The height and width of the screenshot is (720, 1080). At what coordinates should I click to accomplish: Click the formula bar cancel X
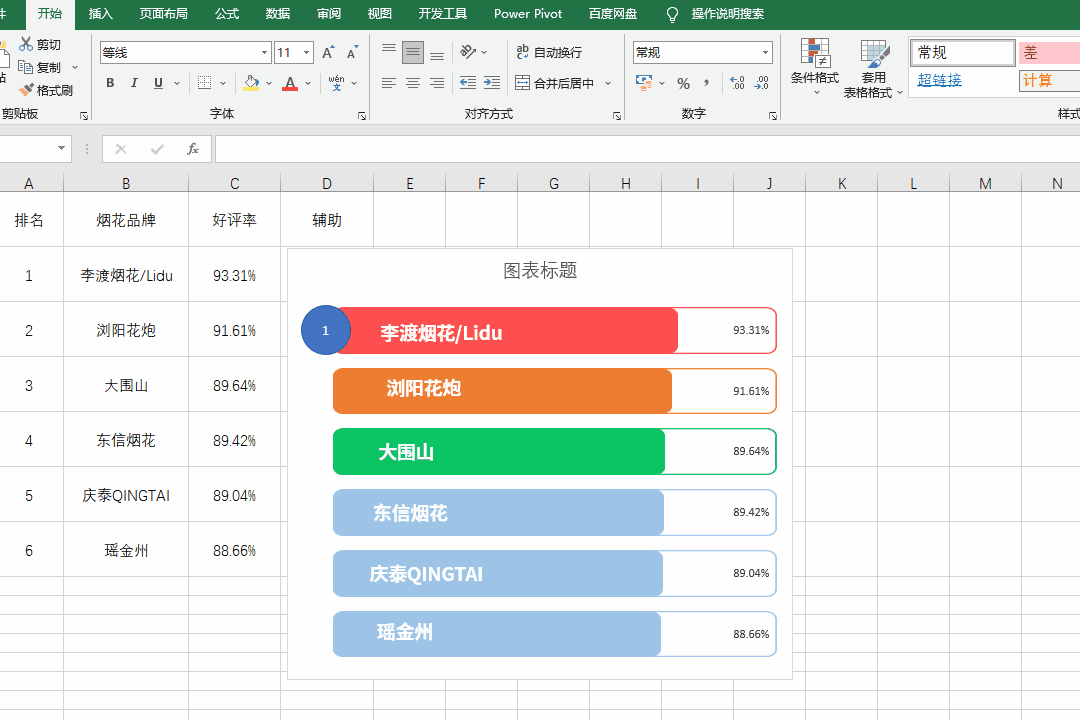coord(121,149)
